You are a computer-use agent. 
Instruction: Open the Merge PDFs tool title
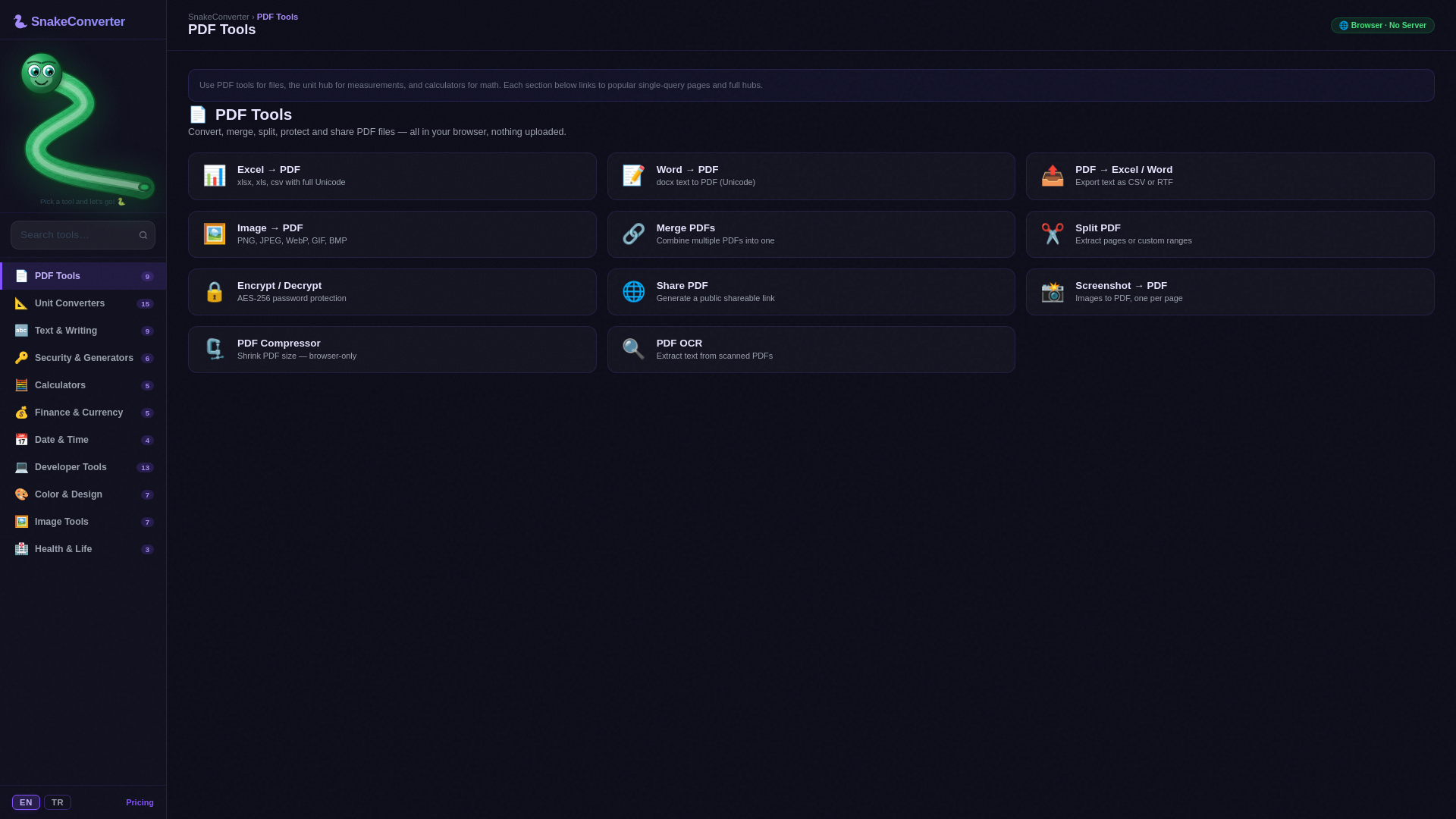pos(686,228)
